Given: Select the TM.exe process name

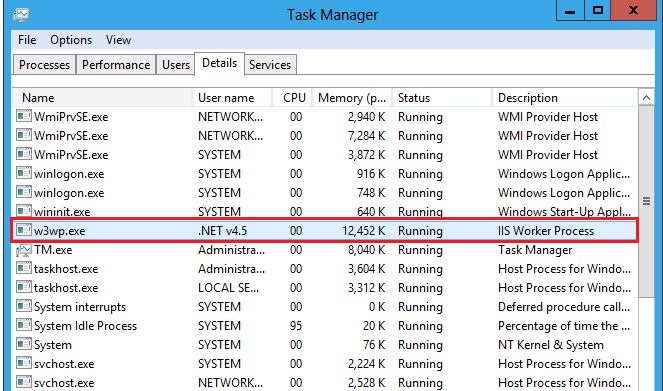Looking at the screenshot, I should (x=53, y=250).
